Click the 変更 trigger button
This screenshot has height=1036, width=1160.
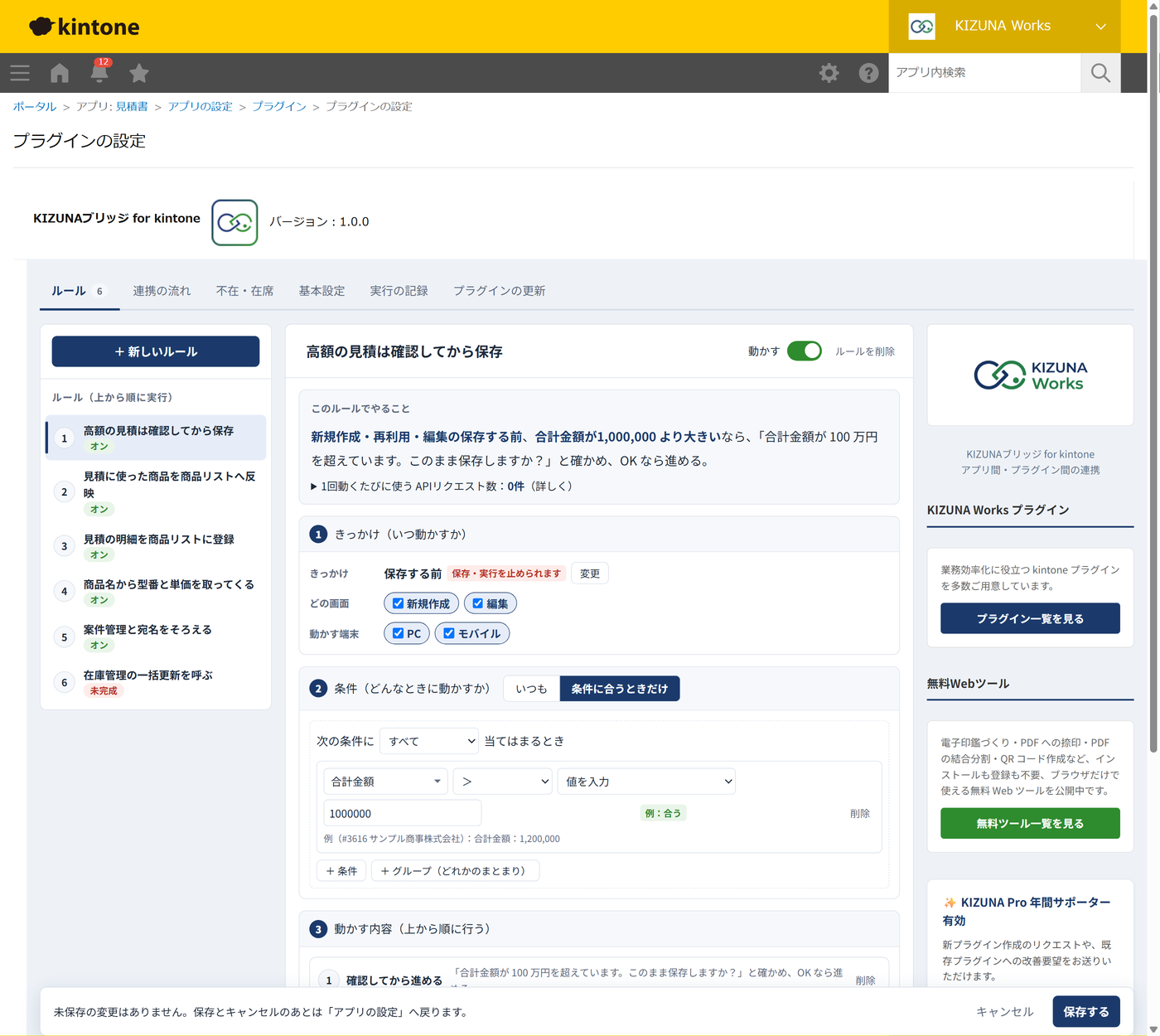(590, 574)
